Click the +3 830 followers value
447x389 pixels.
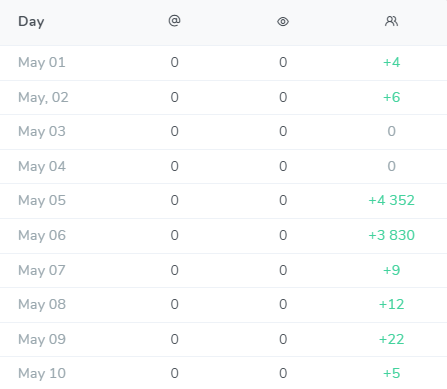[x=391, y=235]
